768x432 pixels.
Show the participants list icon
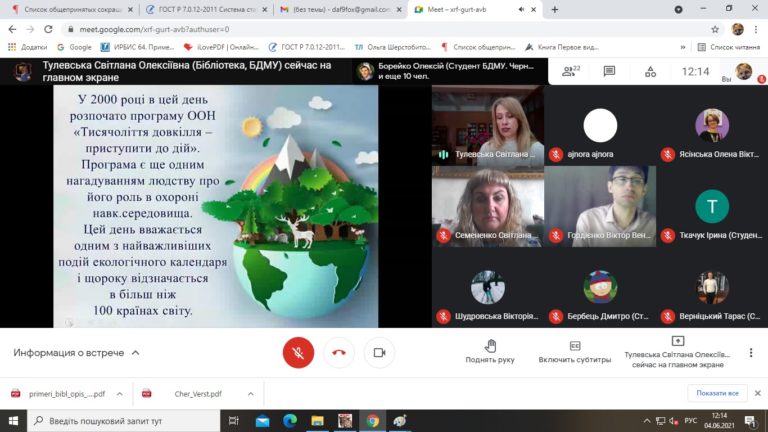click(x=571, y=72)
